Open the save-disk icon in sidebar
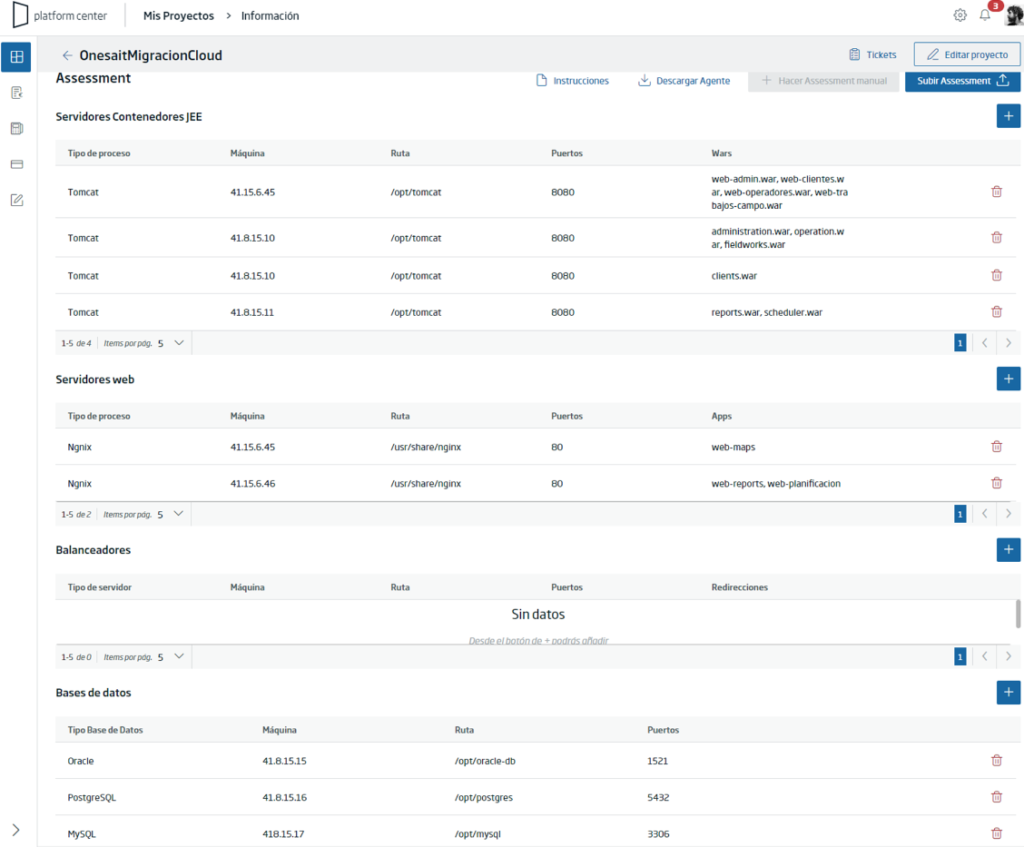This screenshot has height=847, width=1024. point(17,129)
